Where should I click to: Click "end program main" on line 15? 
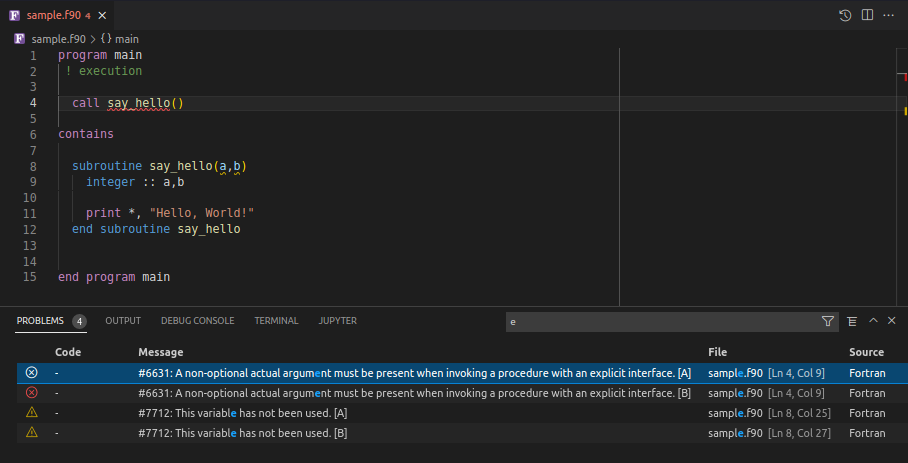(x=114, y=277)
